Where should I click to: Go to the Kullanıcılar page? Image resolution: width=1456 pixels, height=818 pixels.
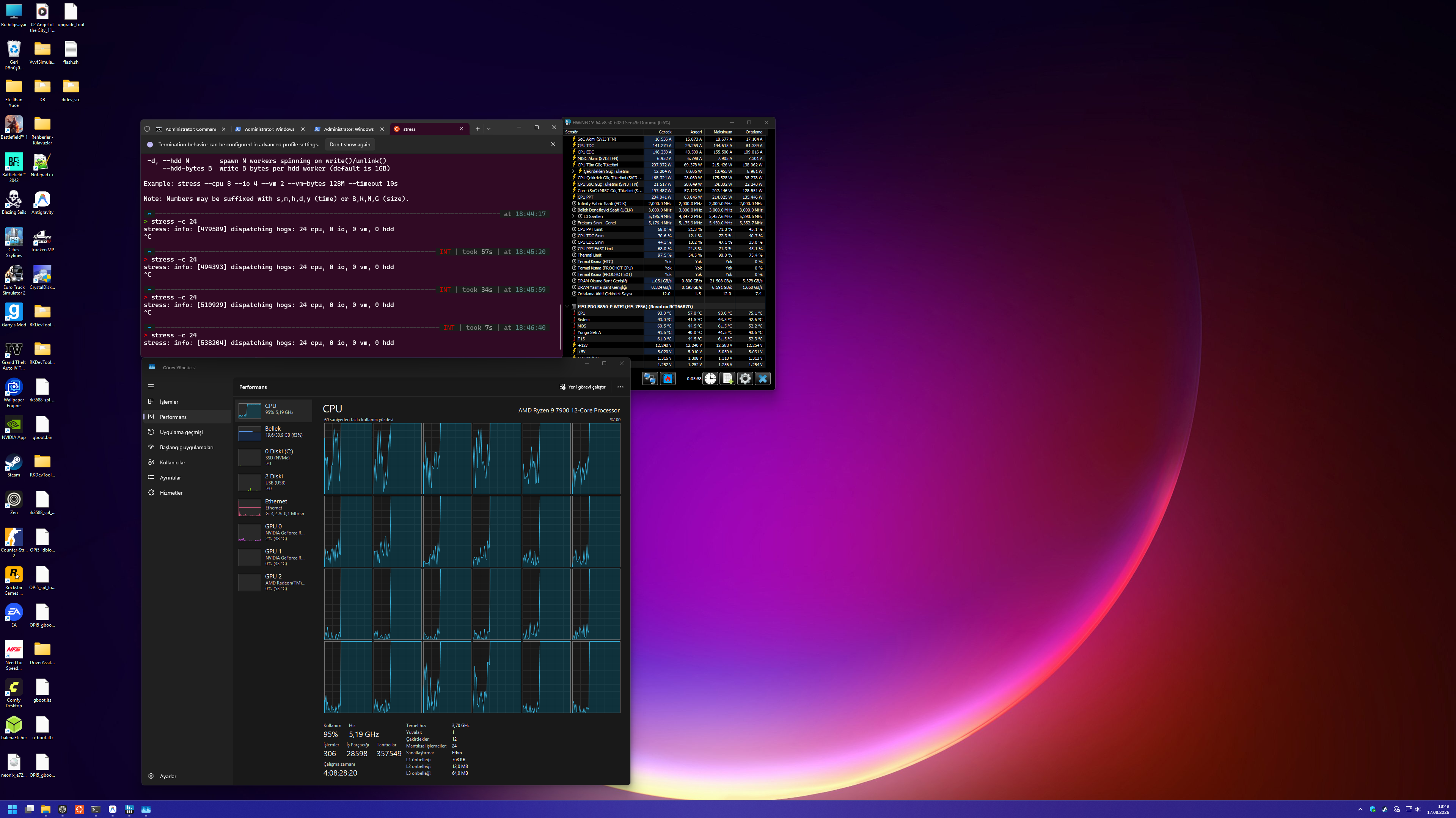click(x=188, y=462)
